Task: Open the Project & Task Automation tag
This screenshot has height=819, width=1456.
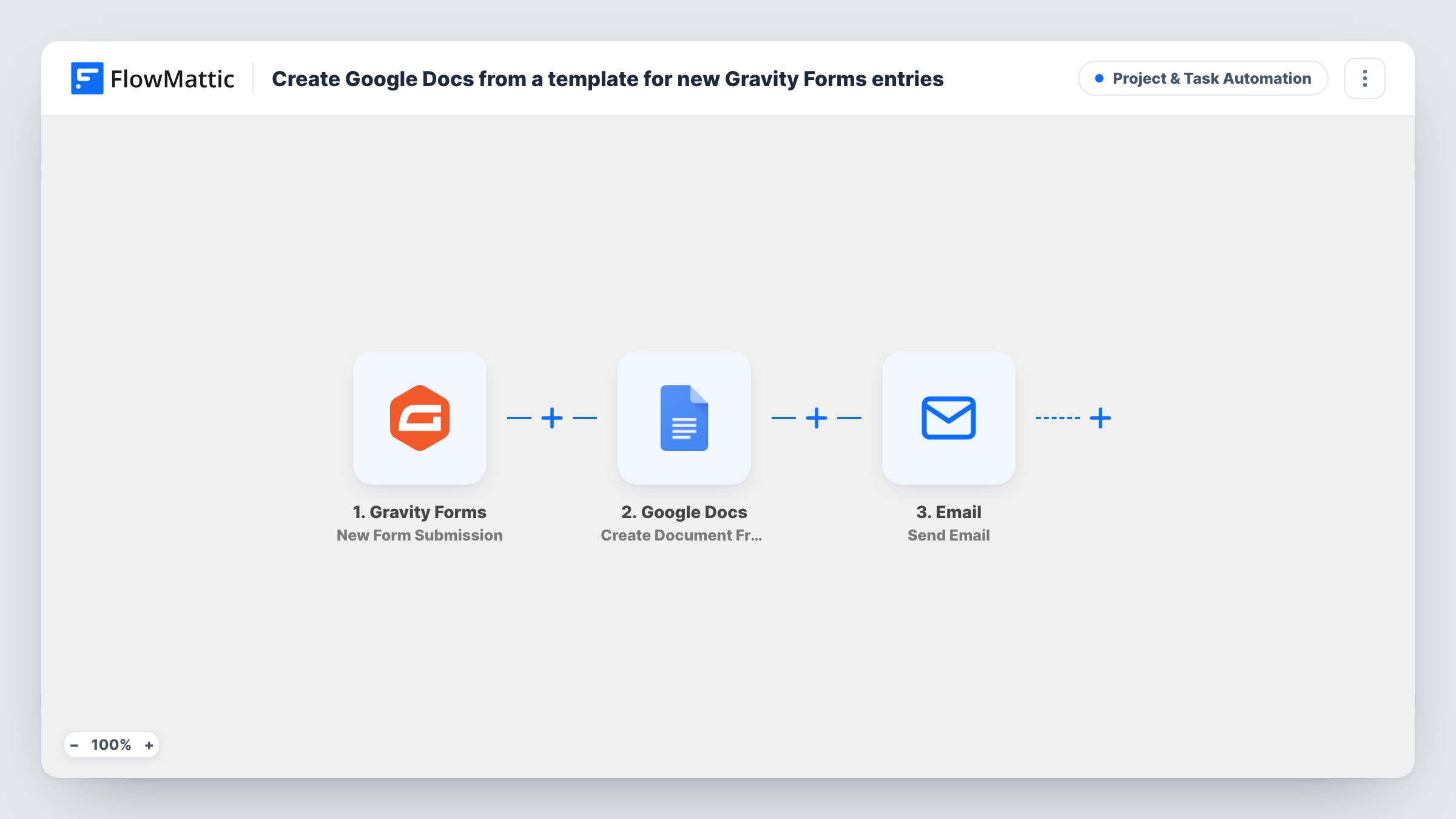Action: [1202, 78]
